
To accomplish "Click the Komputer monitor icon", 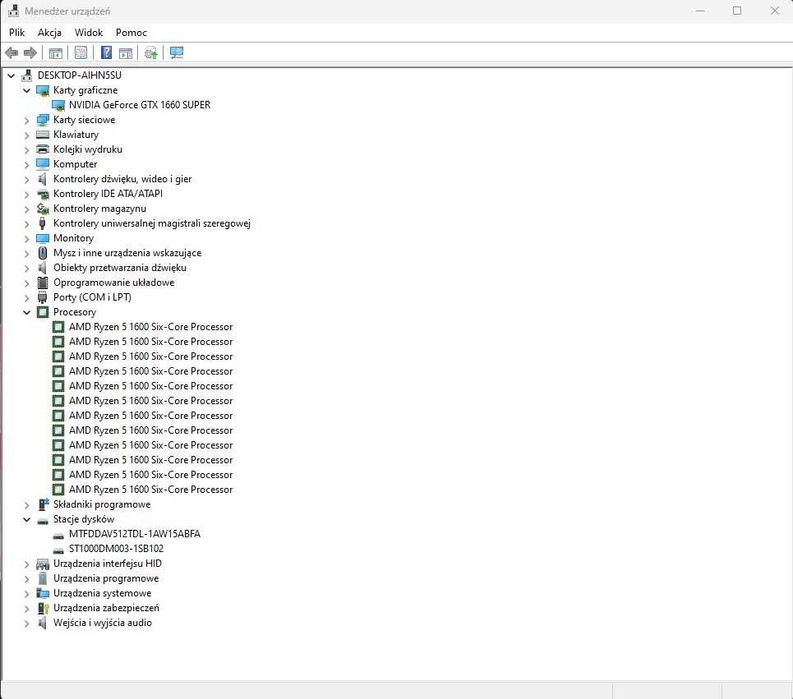I will [x=42, y=164].
